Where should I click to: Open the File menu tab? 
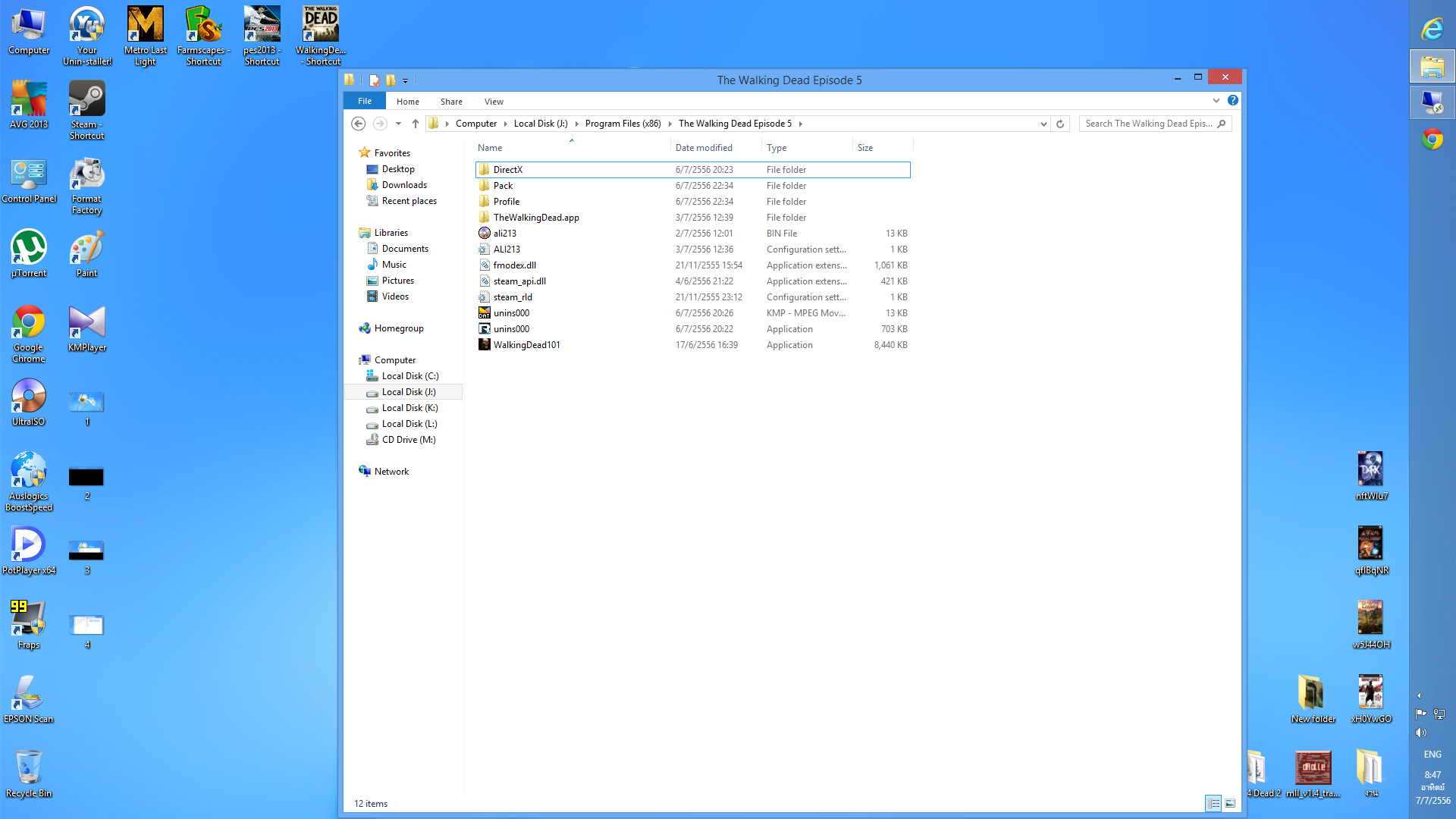(365, 101)
